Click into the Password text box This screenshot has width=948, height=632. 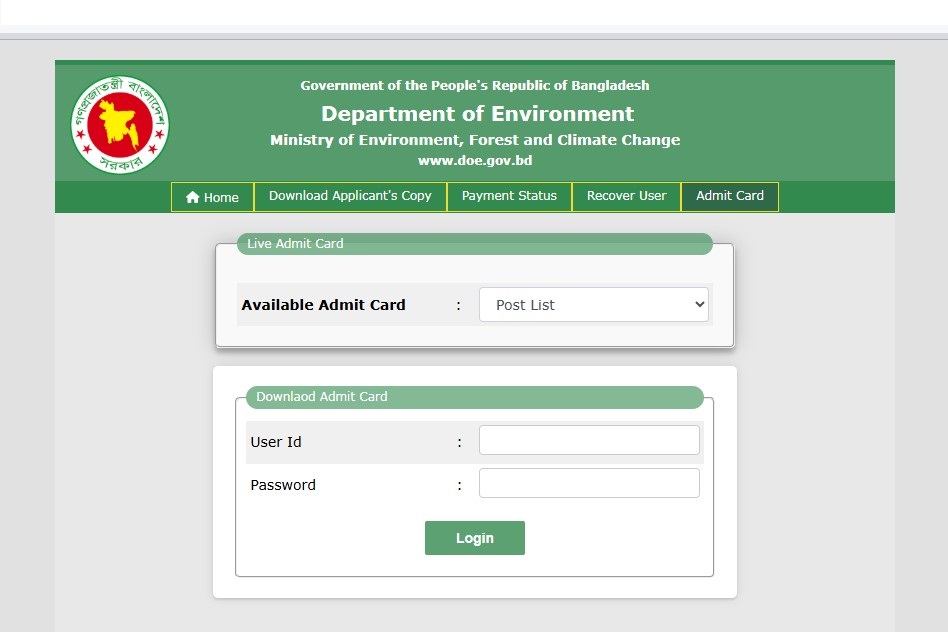pyautogui.click(x=589, y=484)
